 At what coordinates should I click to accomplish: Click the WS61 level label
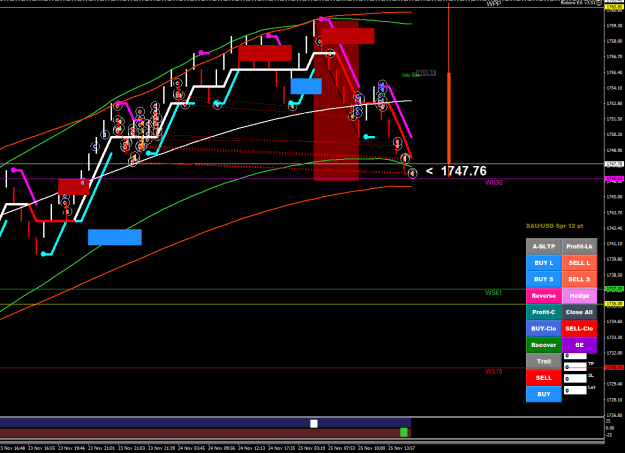point(493,293)
